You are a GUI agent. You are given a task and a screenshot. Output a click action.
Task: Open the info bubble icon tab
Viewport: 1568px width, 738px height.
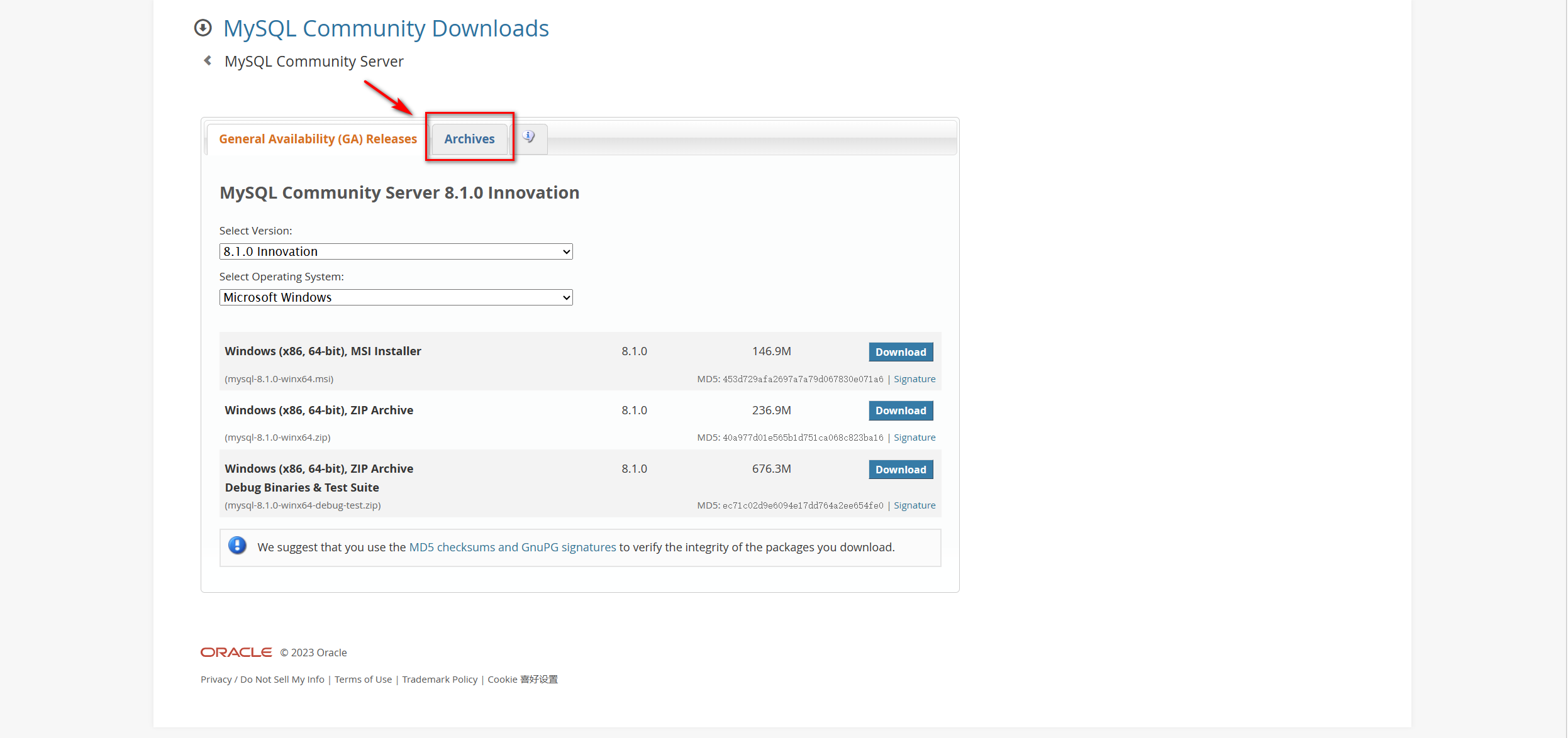pos(529,137)
